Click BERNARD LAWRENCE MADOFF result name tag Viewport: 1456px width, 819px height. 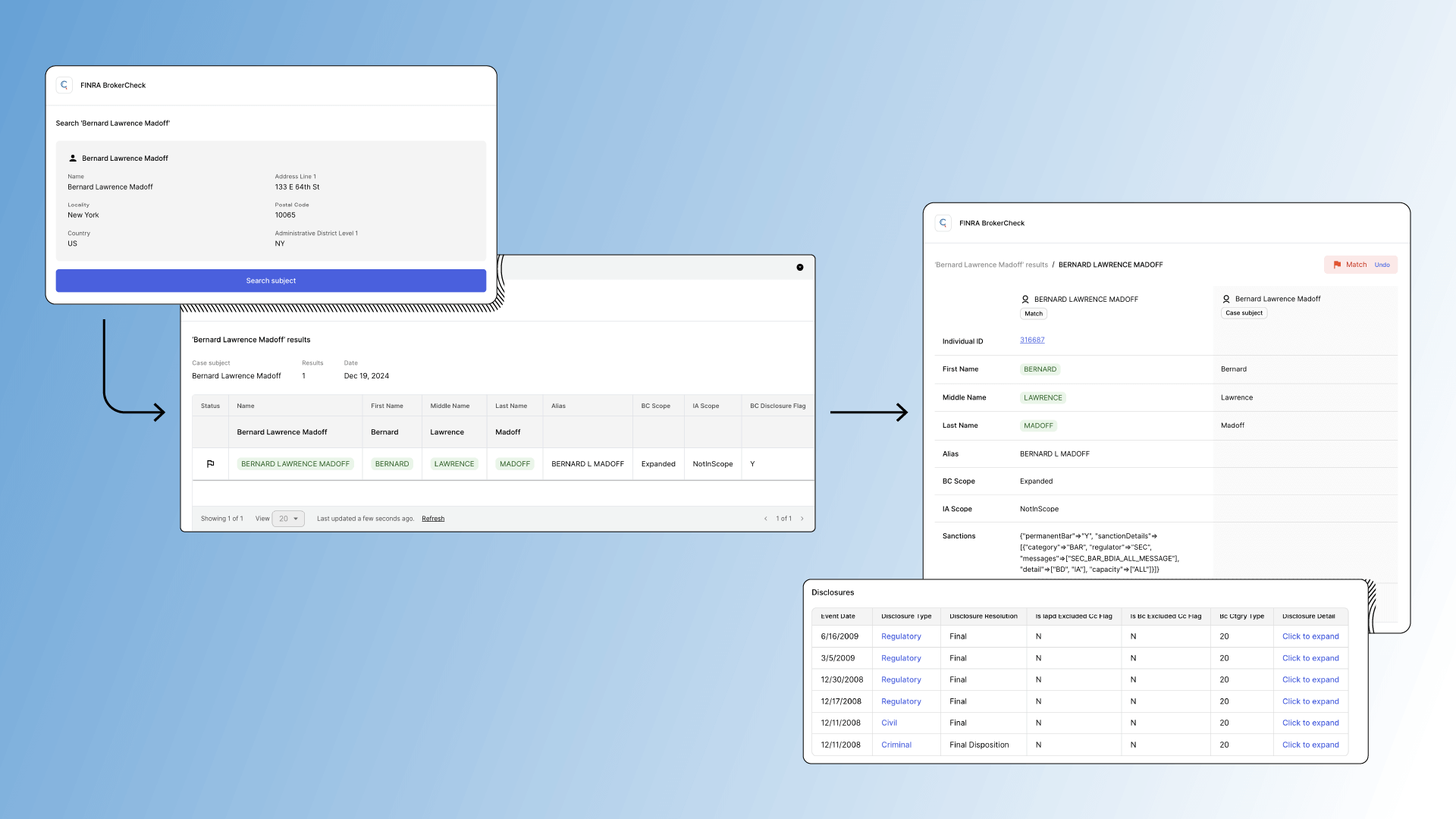[295, 464]
